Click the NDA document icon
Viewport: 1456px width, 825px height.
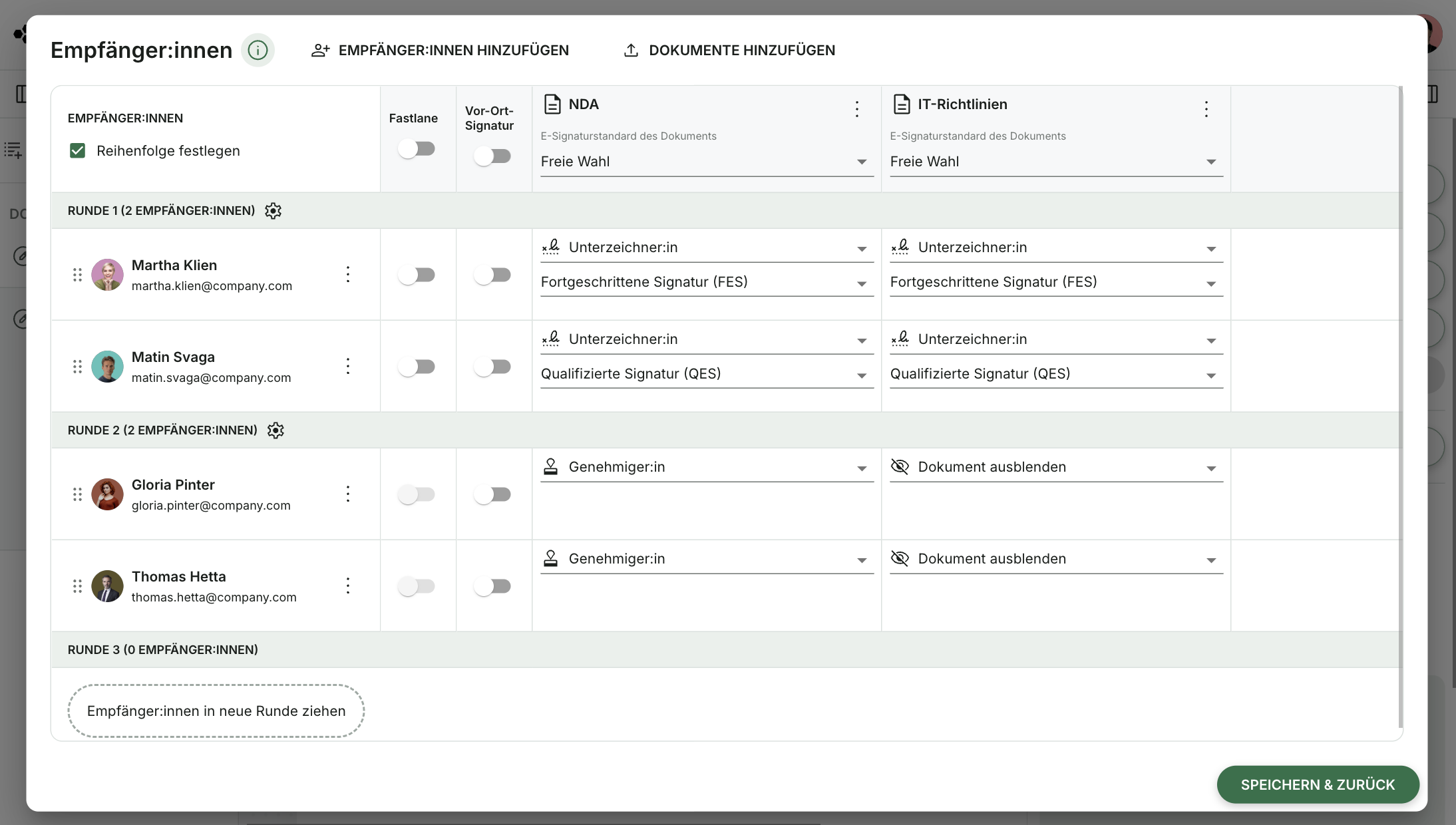pyautogui.click(x=552, y=104)
